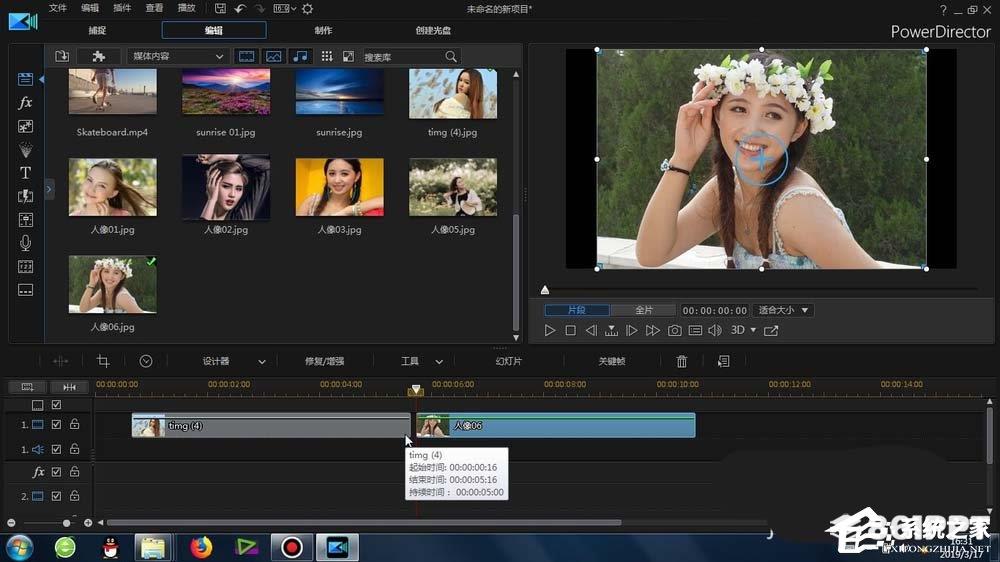Viewport: 1000px width, 562px height.
Task: Undo the last action
Action: (240, 8)
